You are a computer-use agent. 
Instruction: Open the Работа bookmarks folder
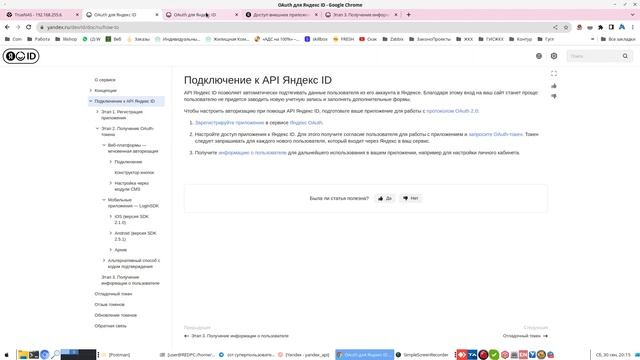click(38, 39)
